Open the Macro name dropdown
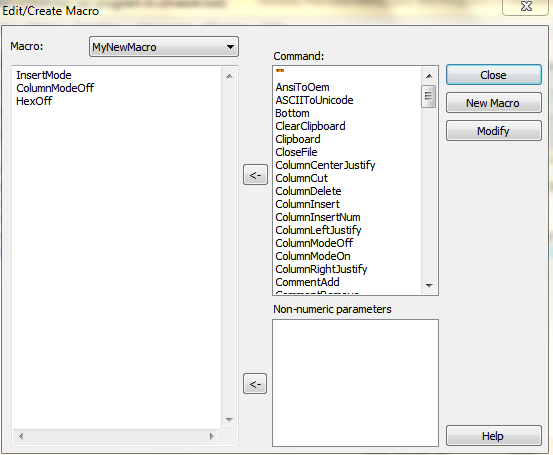 164,47
